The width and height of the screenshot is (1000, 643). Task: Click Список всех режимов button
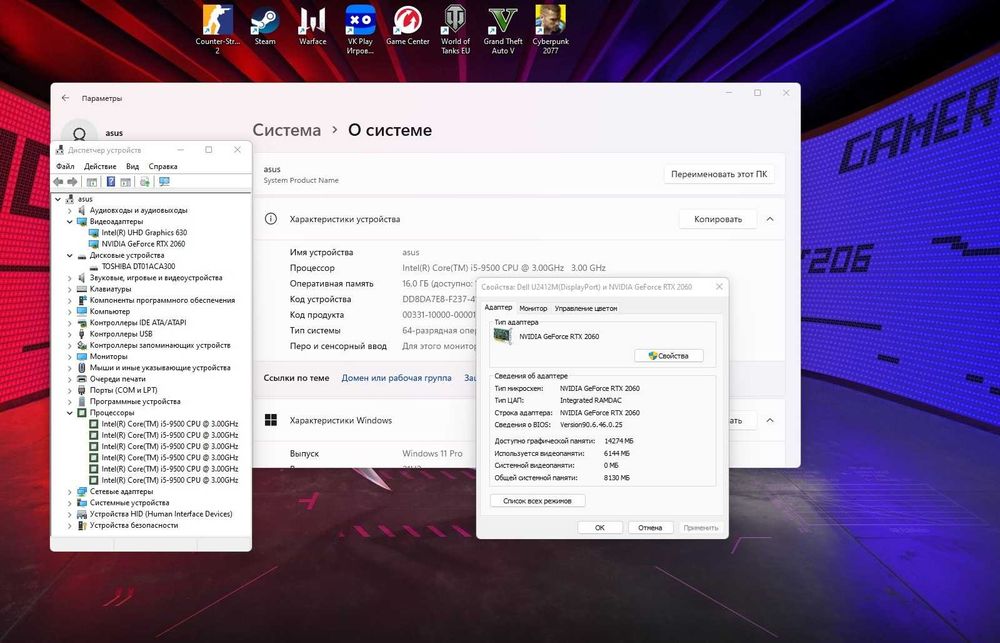point(537,501)
